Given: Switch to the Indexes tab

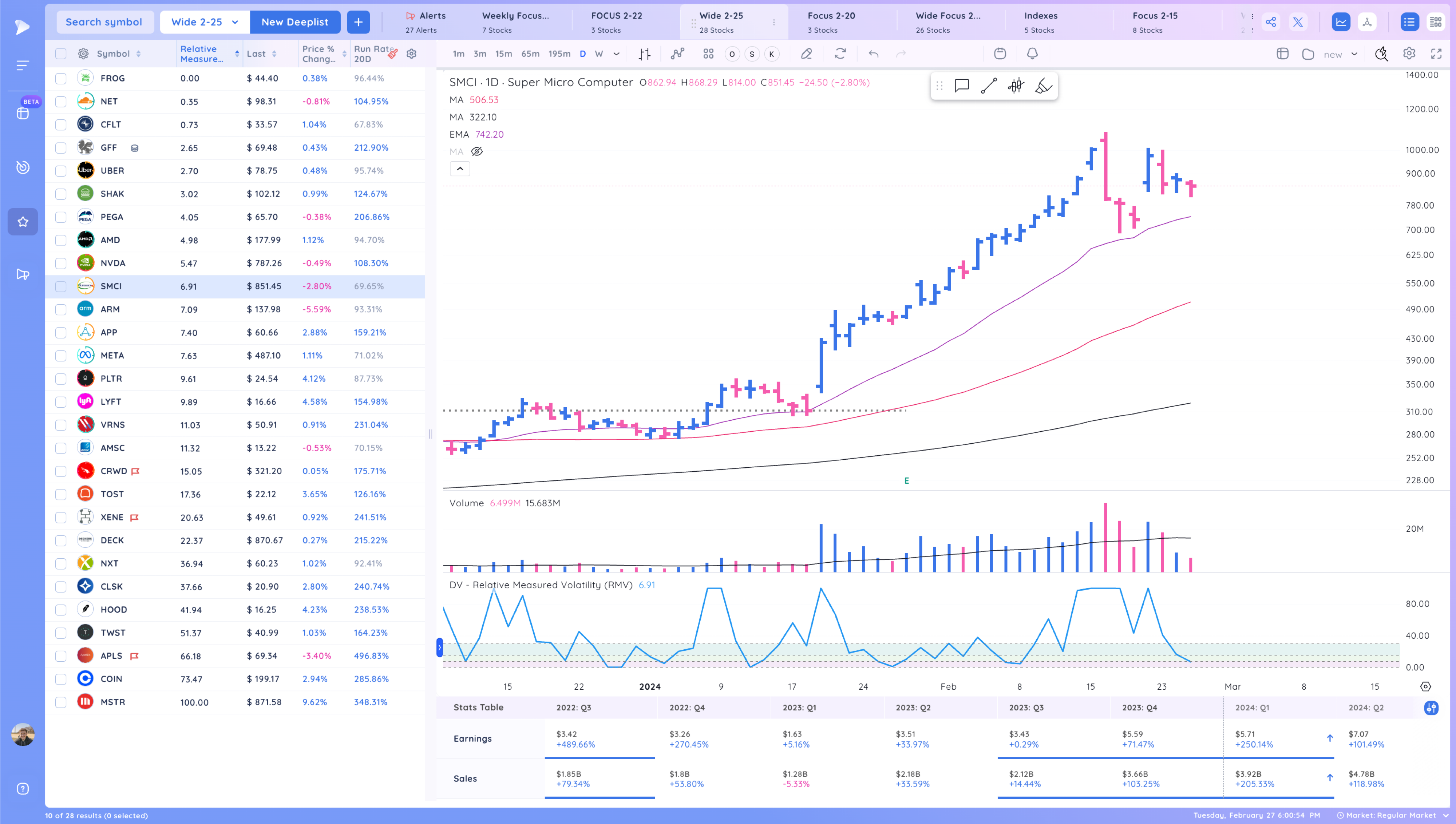Looking at the screenshot, I should 1041,22.
